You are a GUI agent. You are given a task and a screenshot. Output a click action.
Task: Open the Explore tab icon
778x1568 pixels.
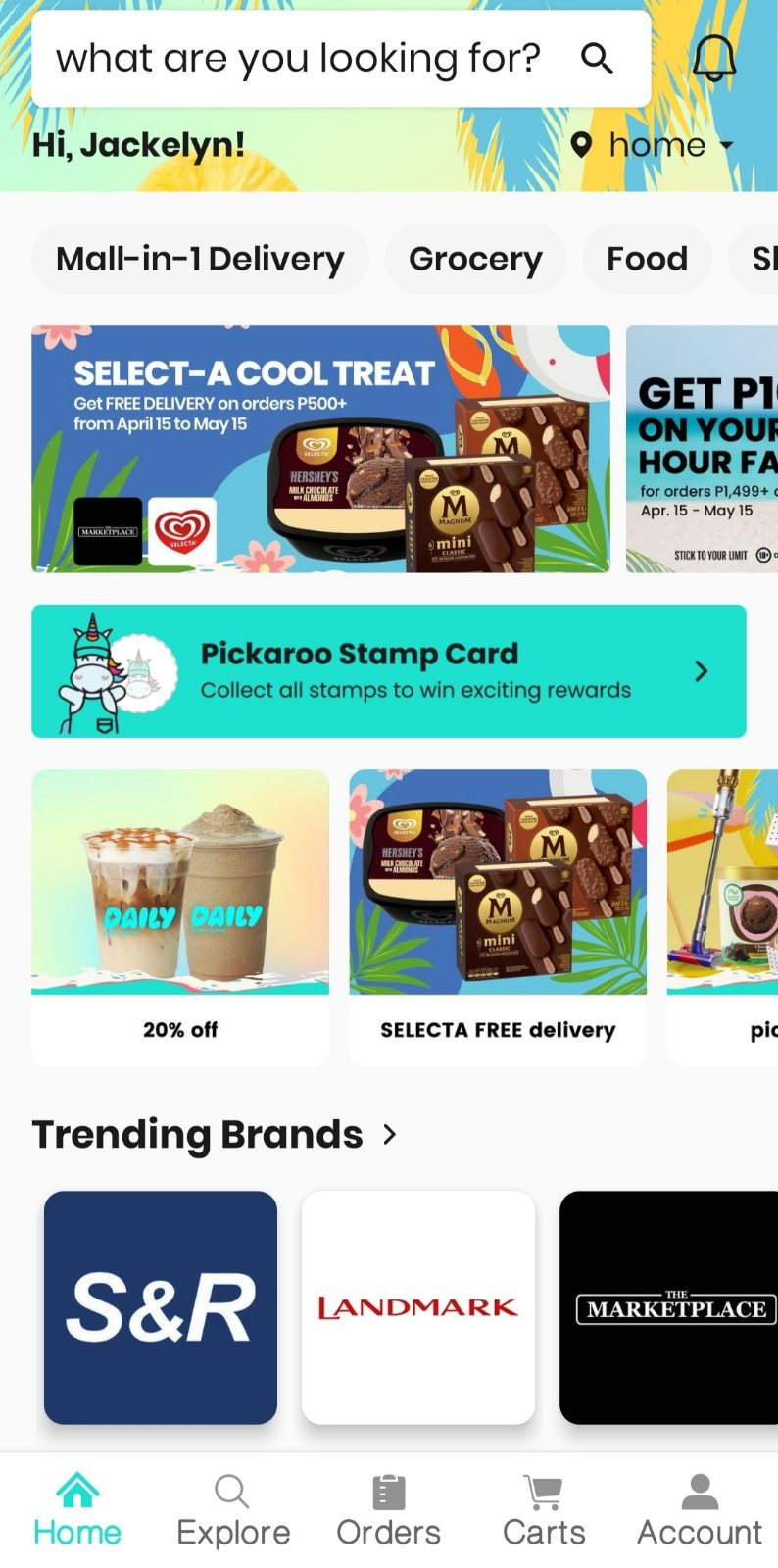pyautogui.click(x=232, y=1493)
